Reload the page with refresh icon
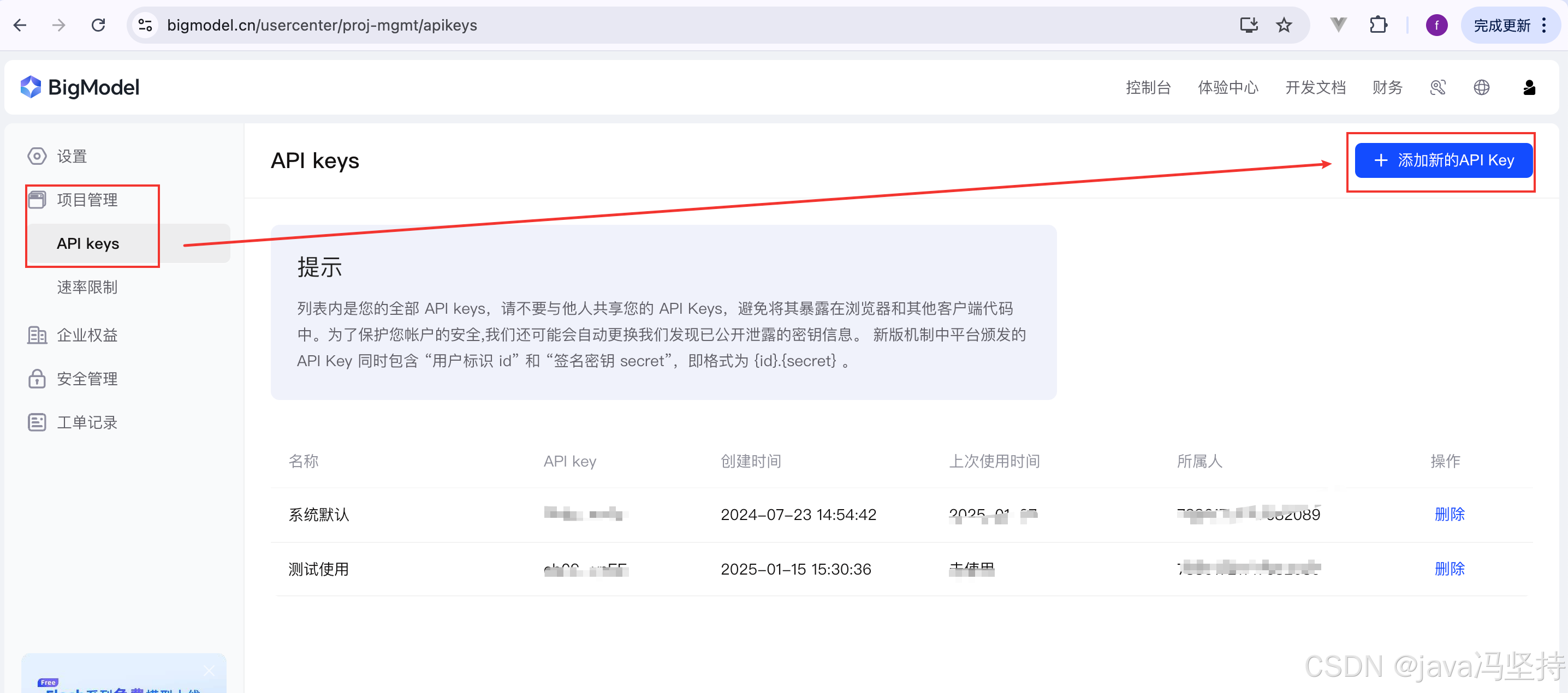Viewport: 1568px width, 693px height. tap(98, 25)
